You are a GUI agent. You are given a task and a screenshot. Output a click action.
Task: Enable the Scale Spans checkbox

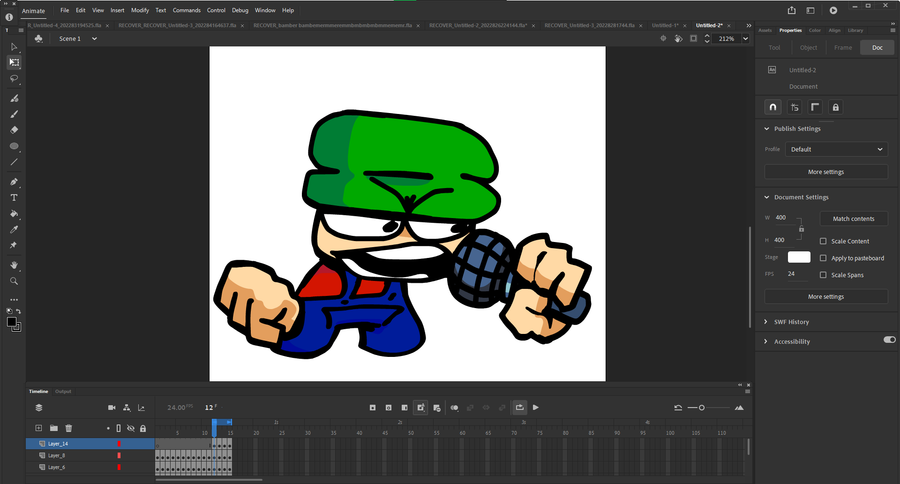click(823, 275)
